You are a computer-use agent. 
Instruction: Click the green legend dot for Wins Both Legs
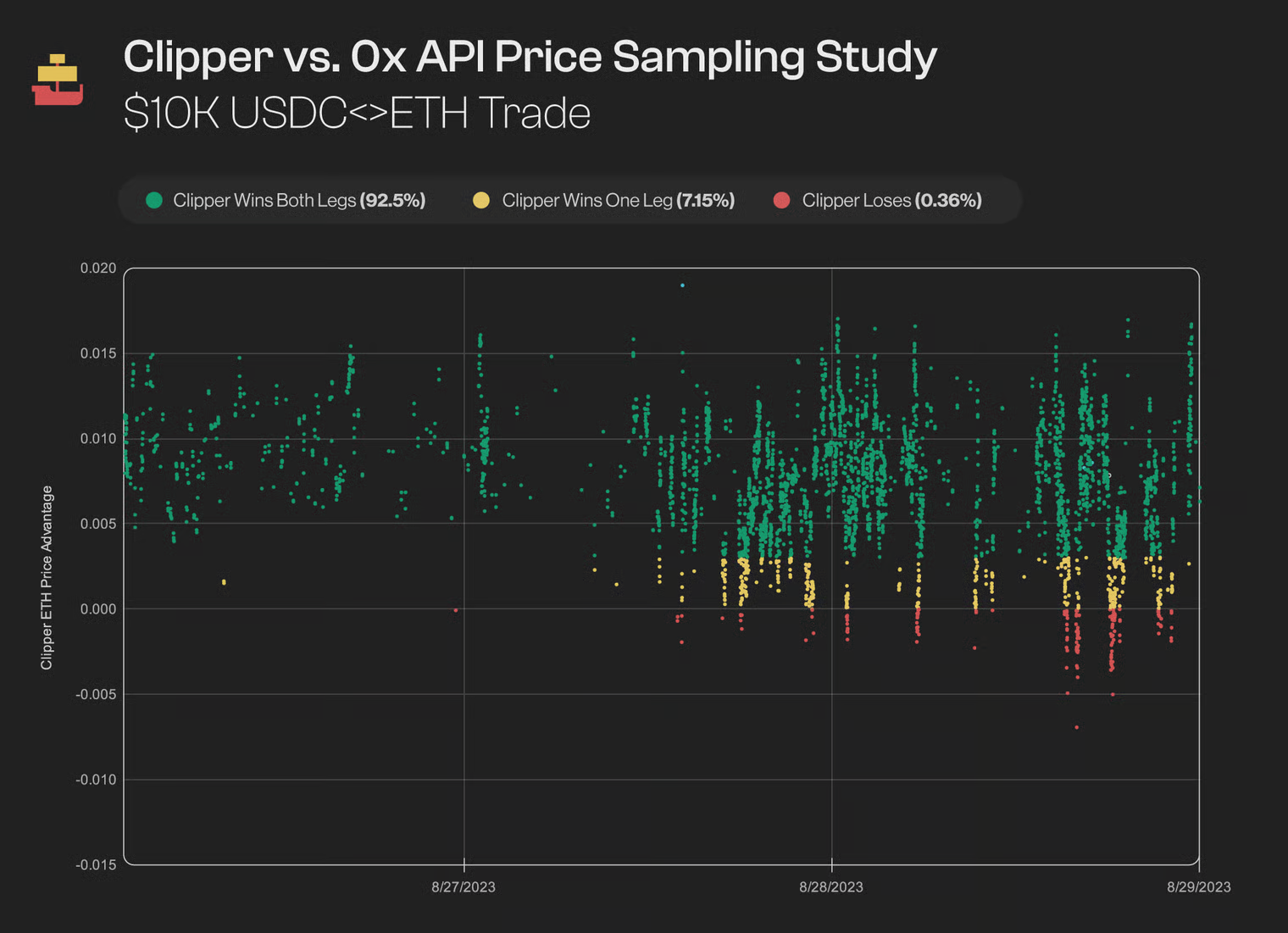pyautogui.click(x=154, y=201)
